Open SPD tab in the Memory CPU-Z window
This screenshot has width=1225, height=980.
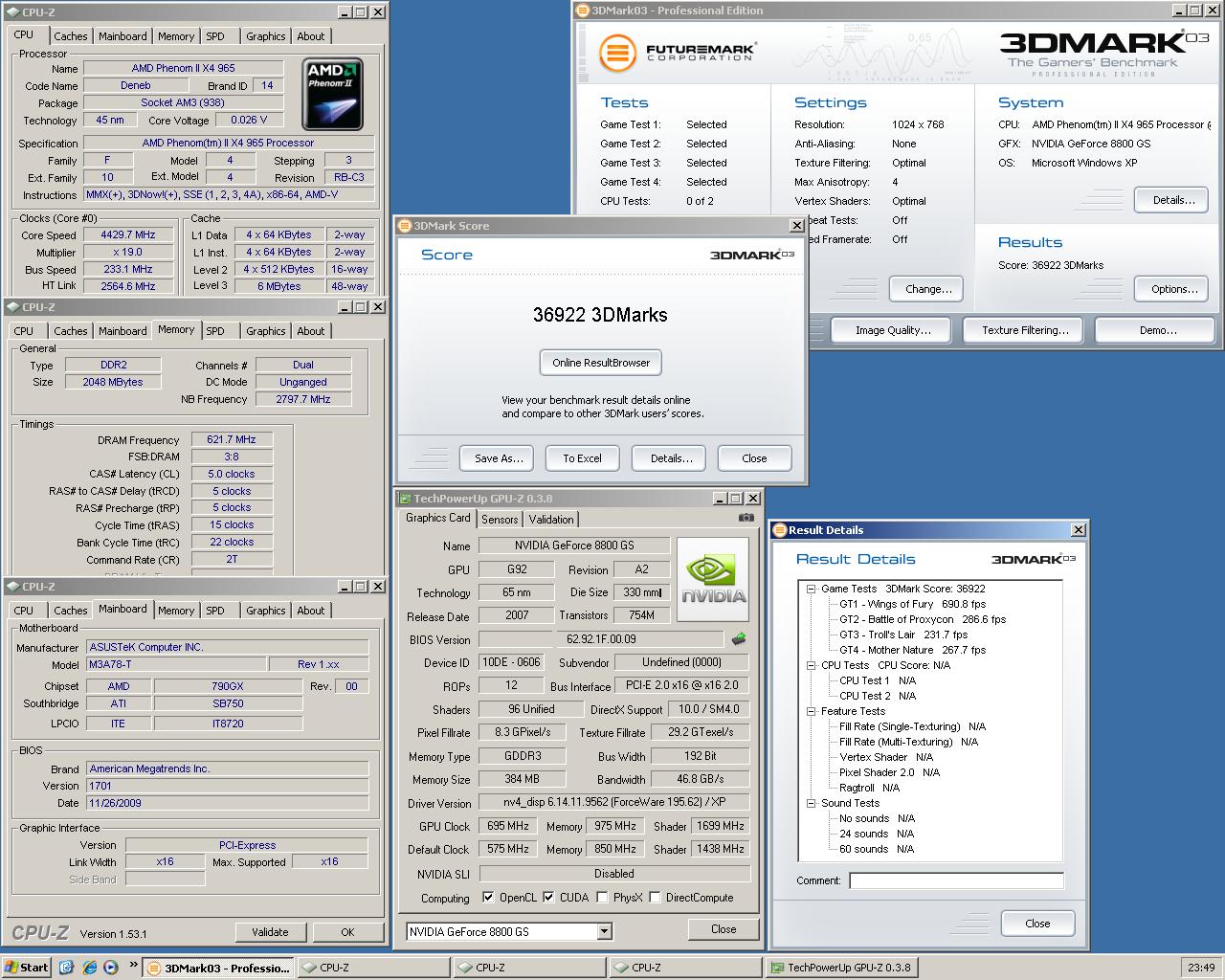215,331
